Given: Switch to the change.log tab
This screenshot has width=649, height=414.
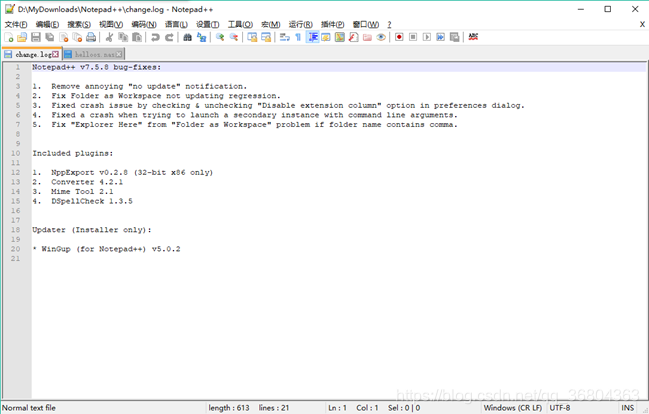Looking at the screenshot, I should coord(32,54).
